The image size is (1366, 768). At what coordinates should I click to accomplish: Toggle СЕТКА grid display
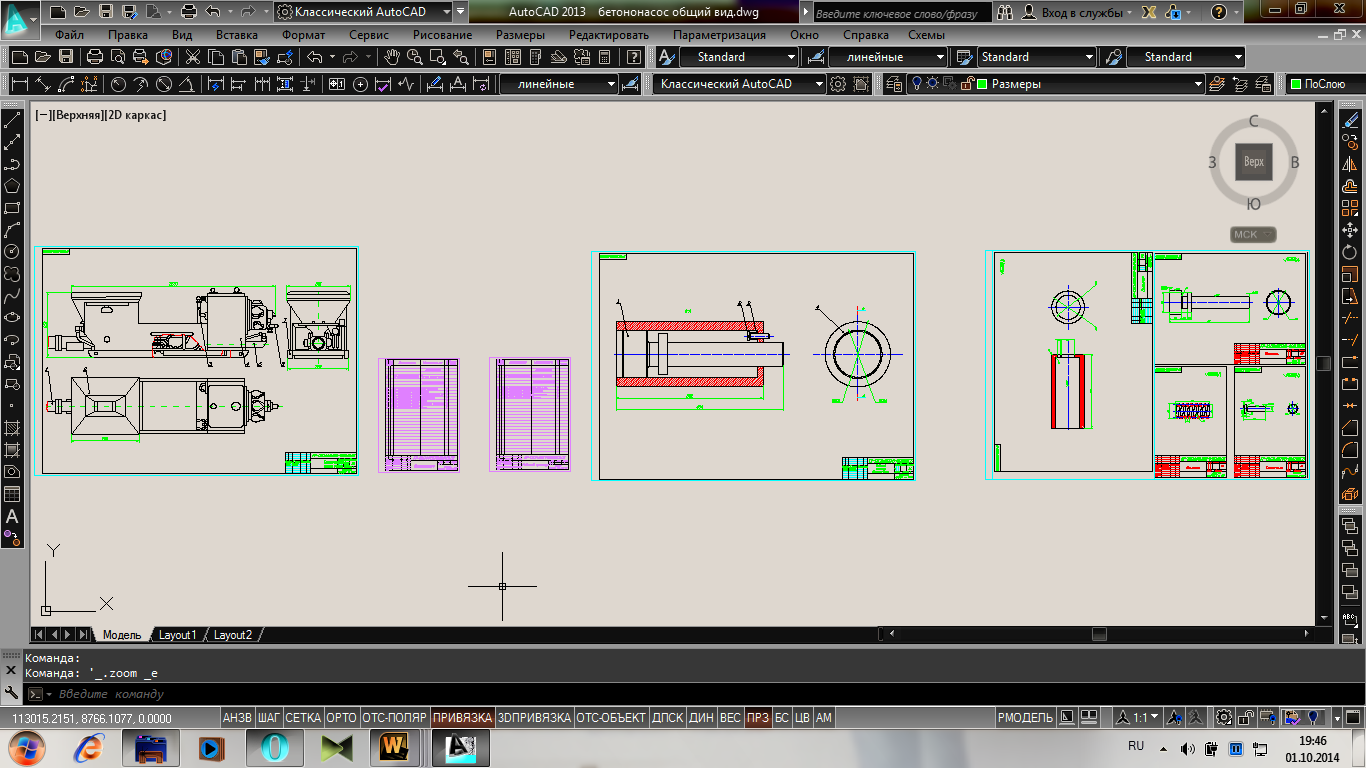point(303,718)
